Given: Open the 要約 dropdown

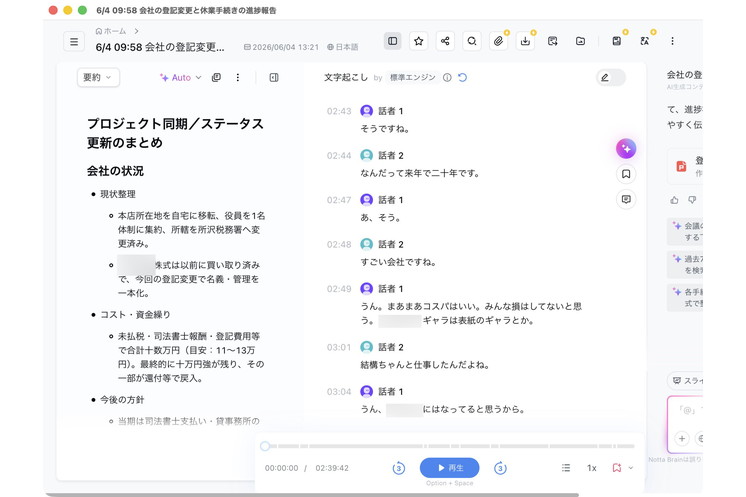Looking at the screenshot, I should [x=98, y=78].
